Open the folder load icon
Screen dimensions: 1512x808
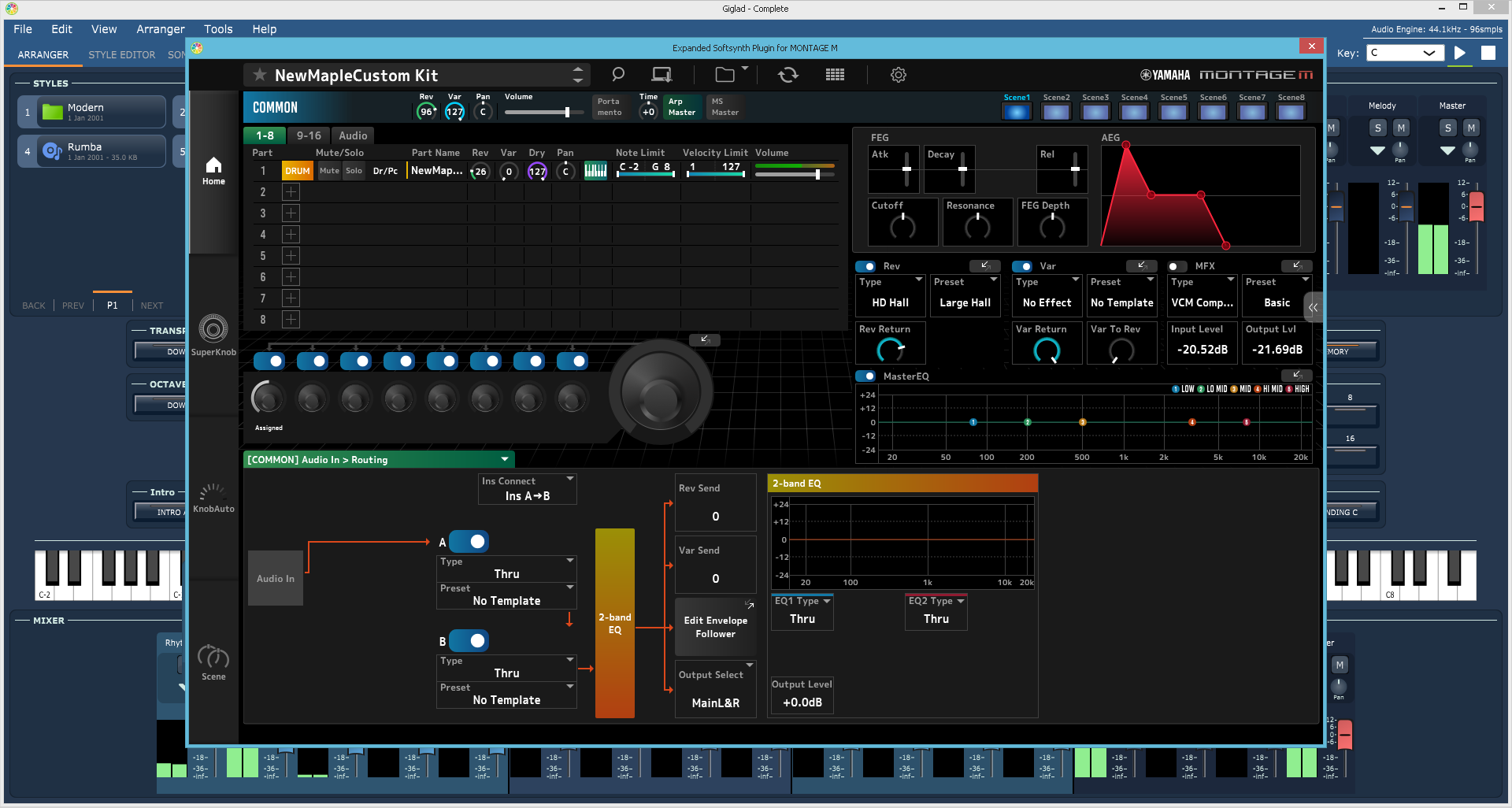coord(725,75)
